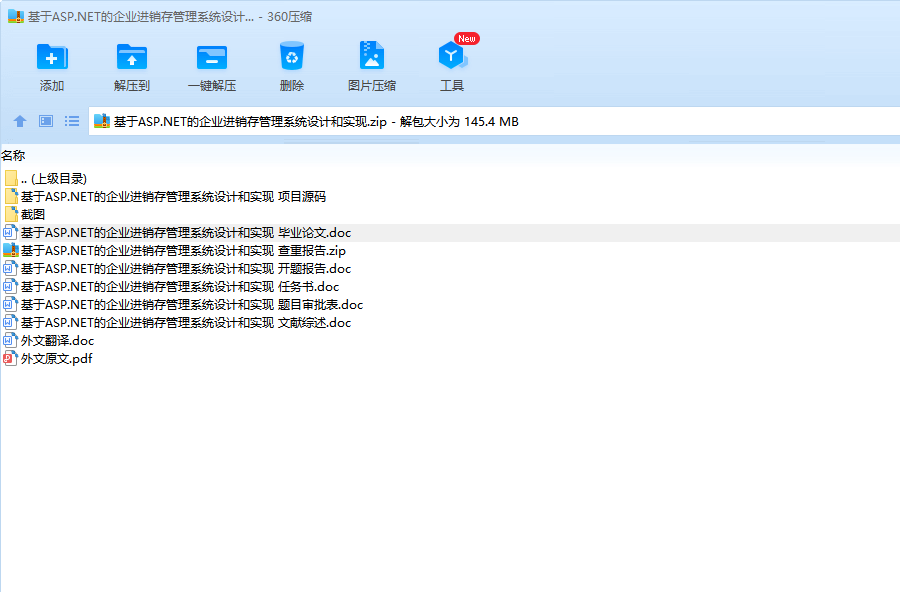The image size is (900, 592).
Task: Select the 查重报告.zip file name
Action: pos(183,250)
